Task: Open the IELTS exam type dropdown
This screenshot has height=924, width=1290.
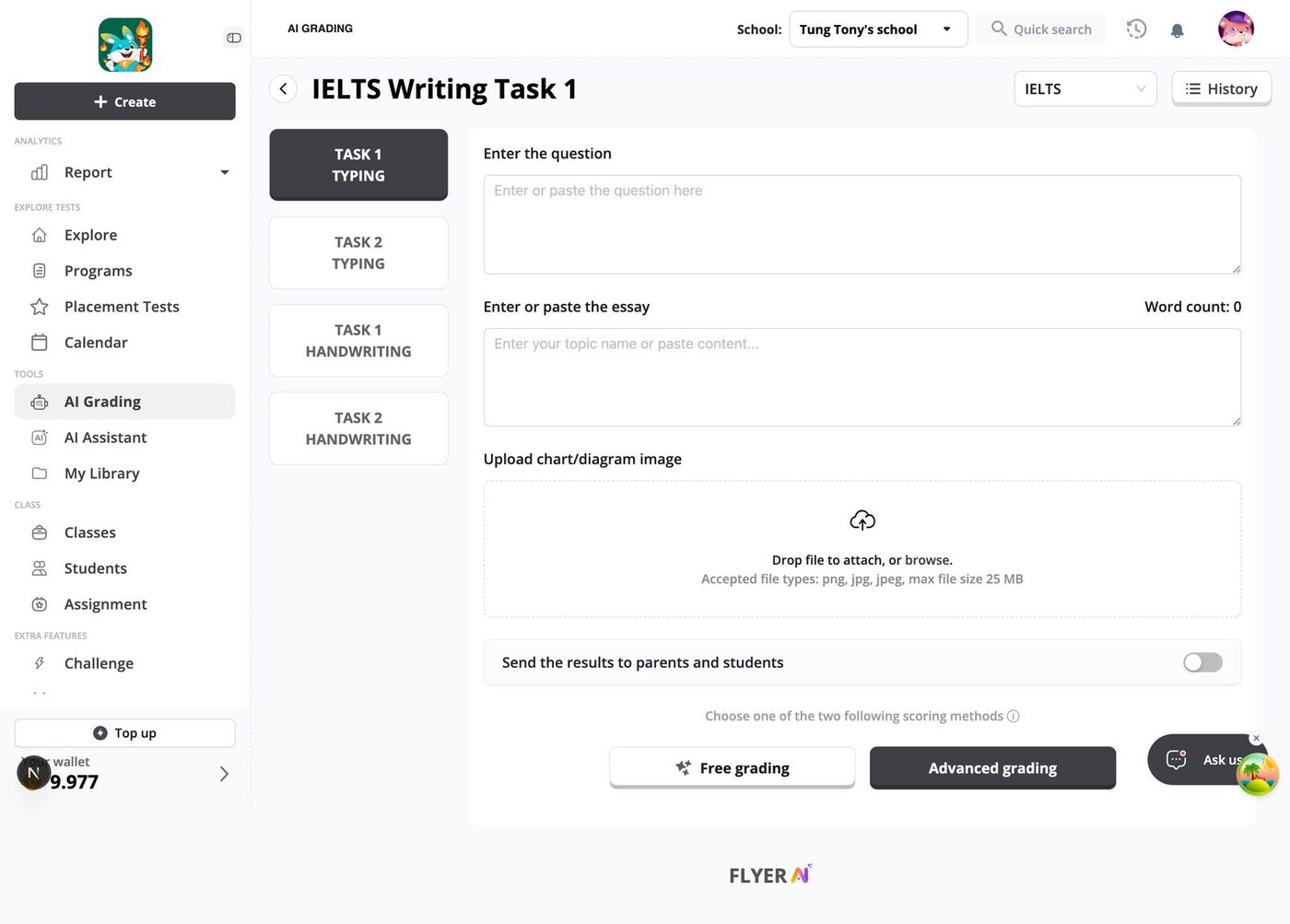Action: [x=1085, y=88]
